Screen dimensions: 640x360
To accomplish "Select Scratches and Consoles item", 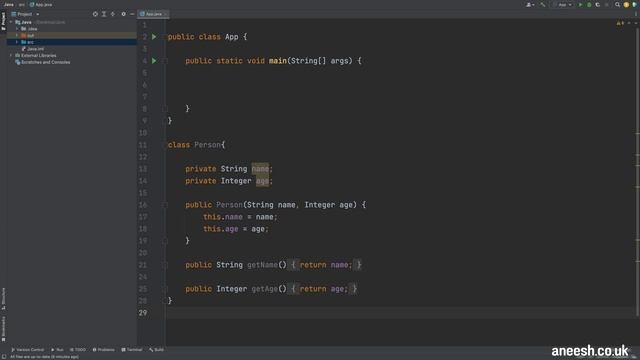I will coord(42,62).
